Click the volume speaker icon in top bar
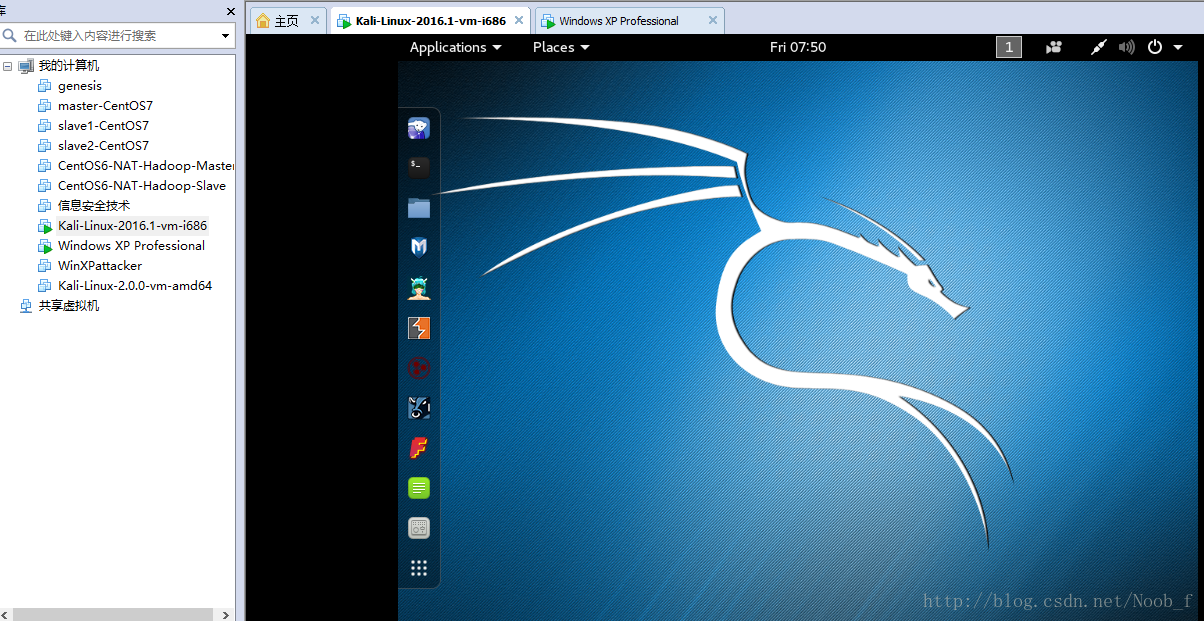 pos(1127,47)
